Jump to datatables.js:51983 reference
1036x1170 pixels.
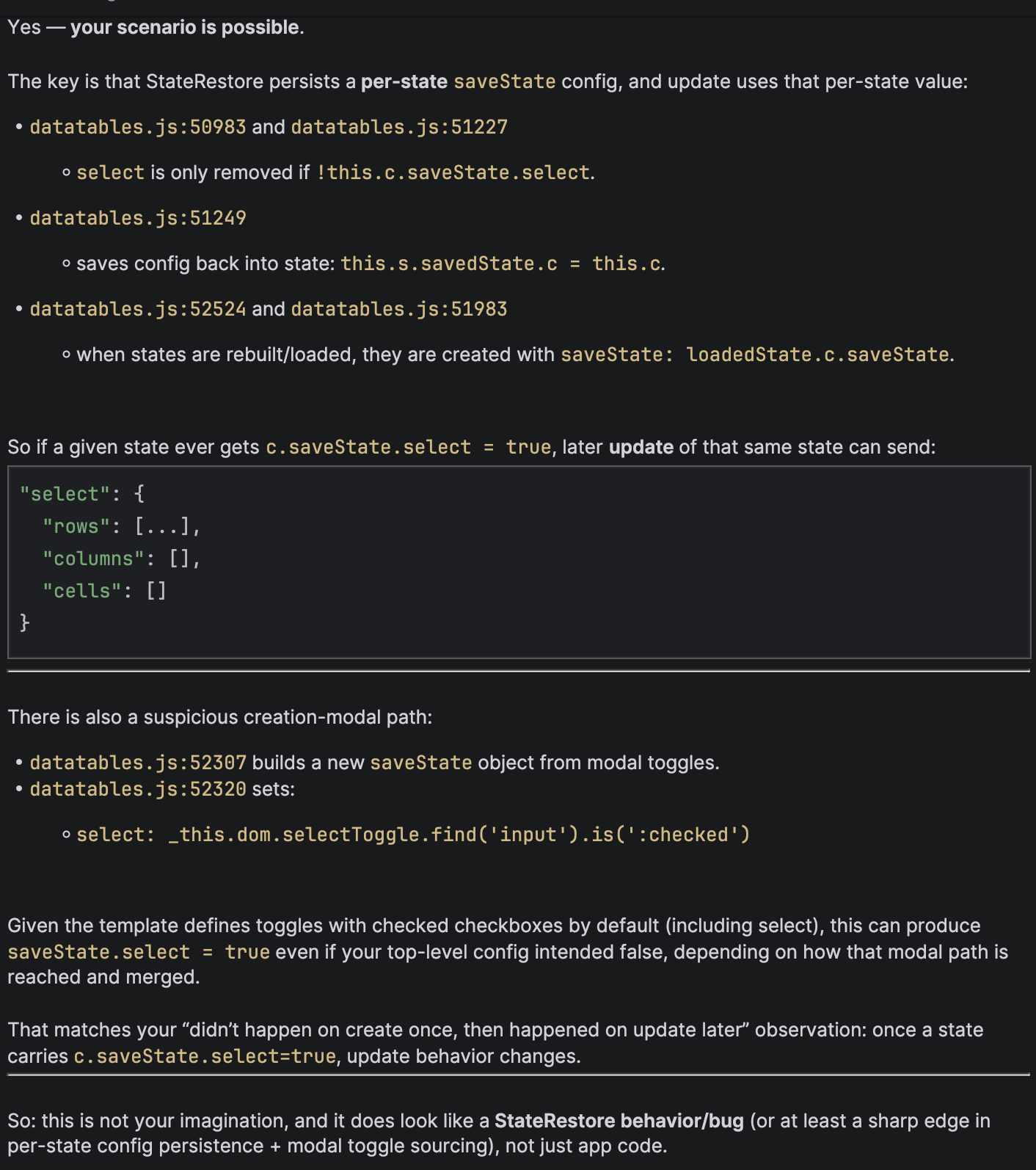point(399,309)
